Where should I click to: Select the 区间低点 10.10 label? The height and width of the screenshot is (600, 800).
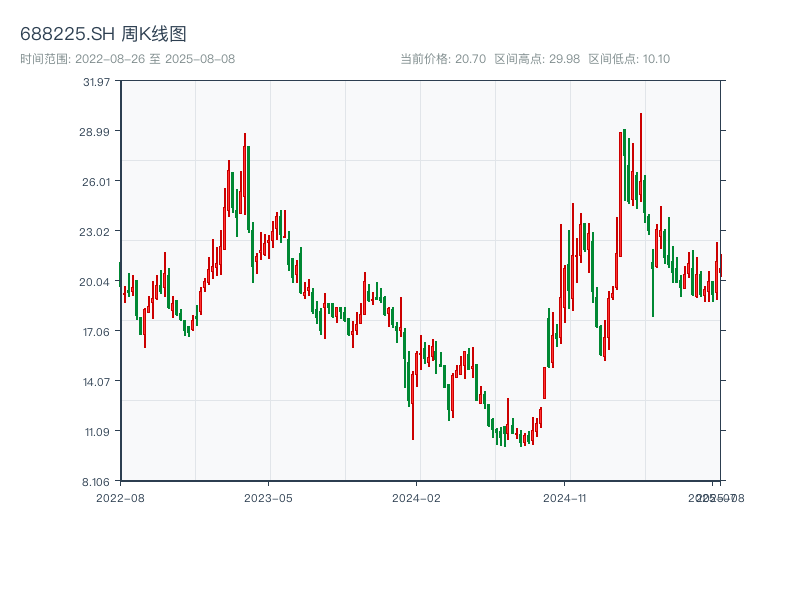click(629, 59)
